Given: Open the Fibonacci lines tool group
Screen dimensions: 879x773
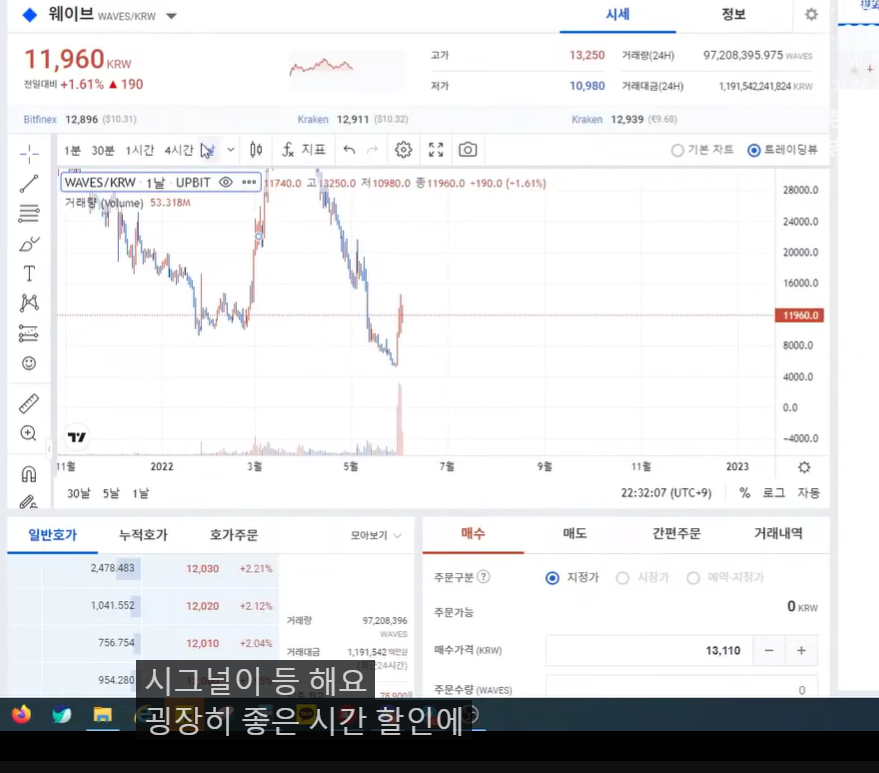Looking at the screenshot, I should click(29, 214).
